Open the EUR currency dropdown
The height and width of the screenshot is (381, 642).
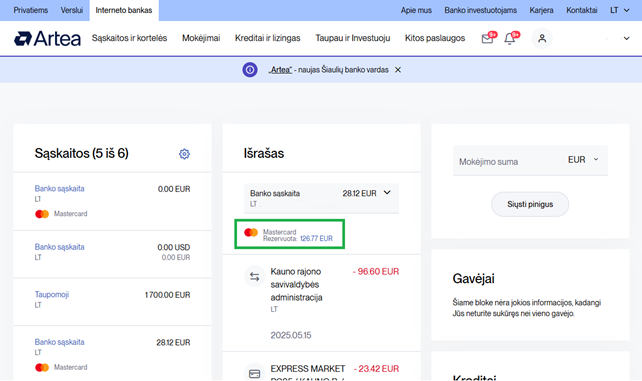(x=583, y=160)
